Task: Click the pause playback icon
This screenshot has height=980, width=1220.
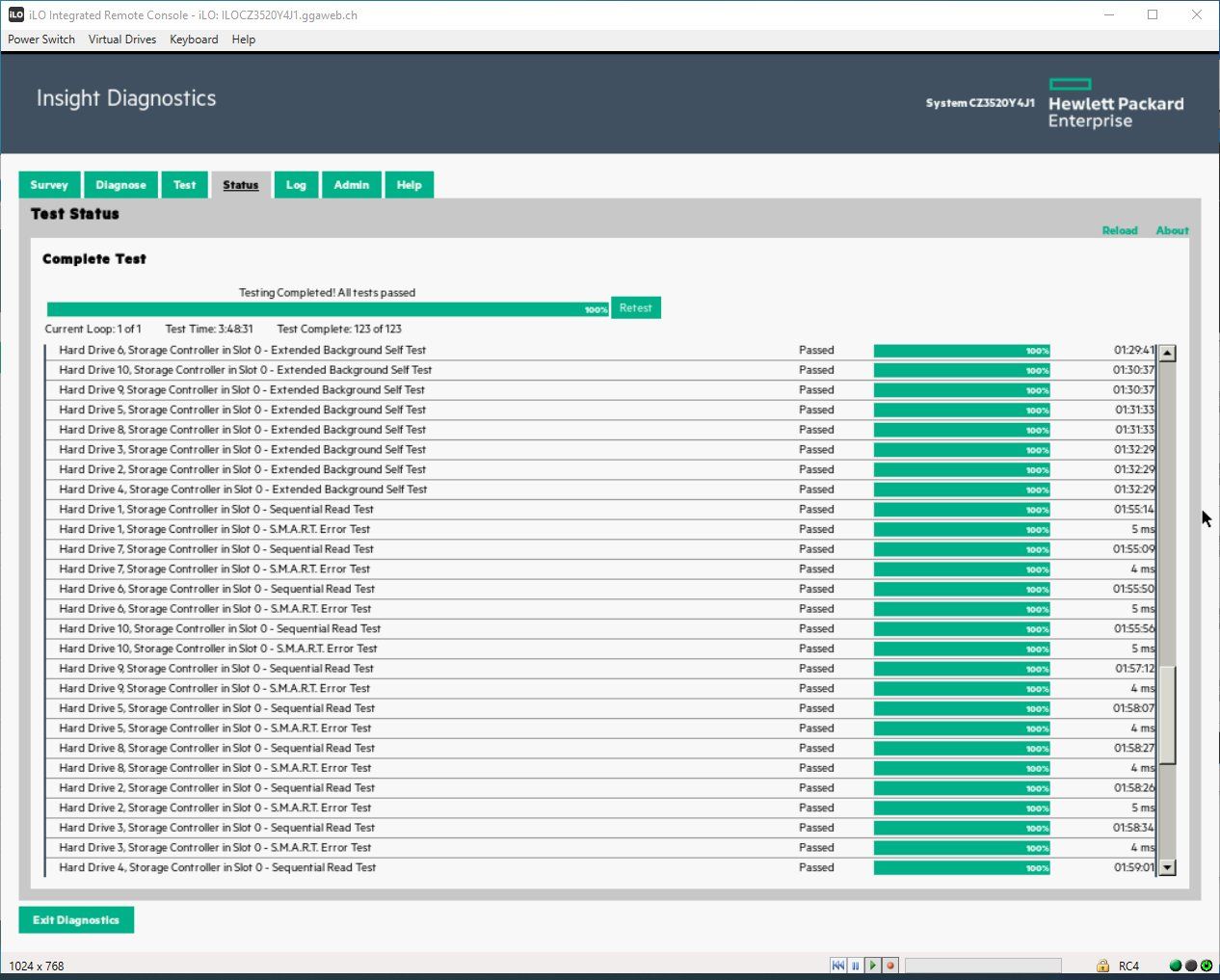Action: tap(855, 966)
